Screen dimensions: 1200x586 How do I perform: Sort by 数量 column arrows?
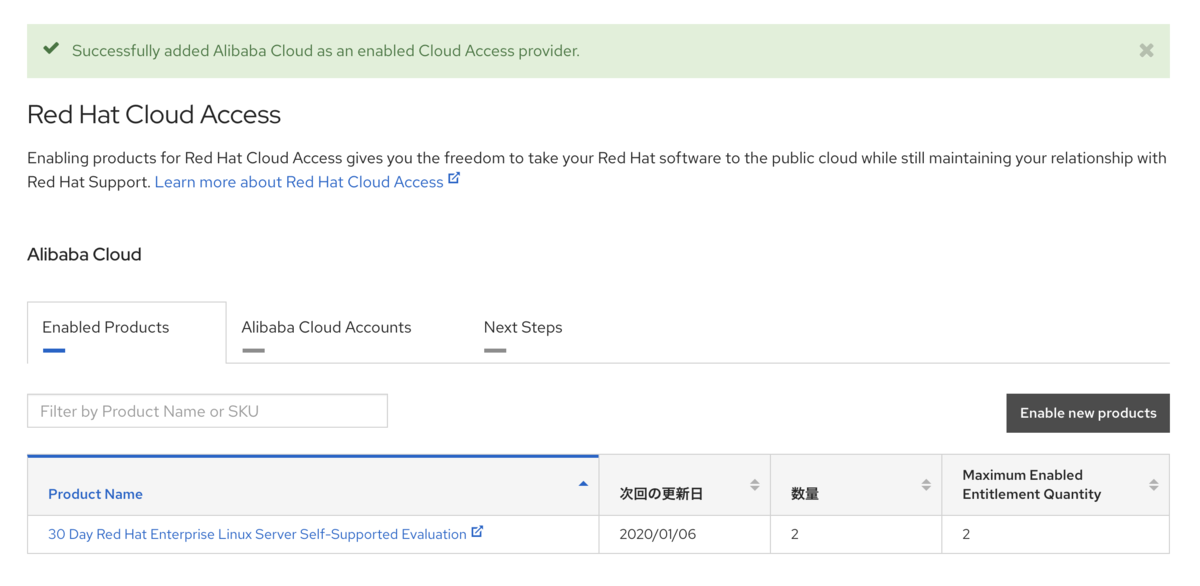coord(926,485)
